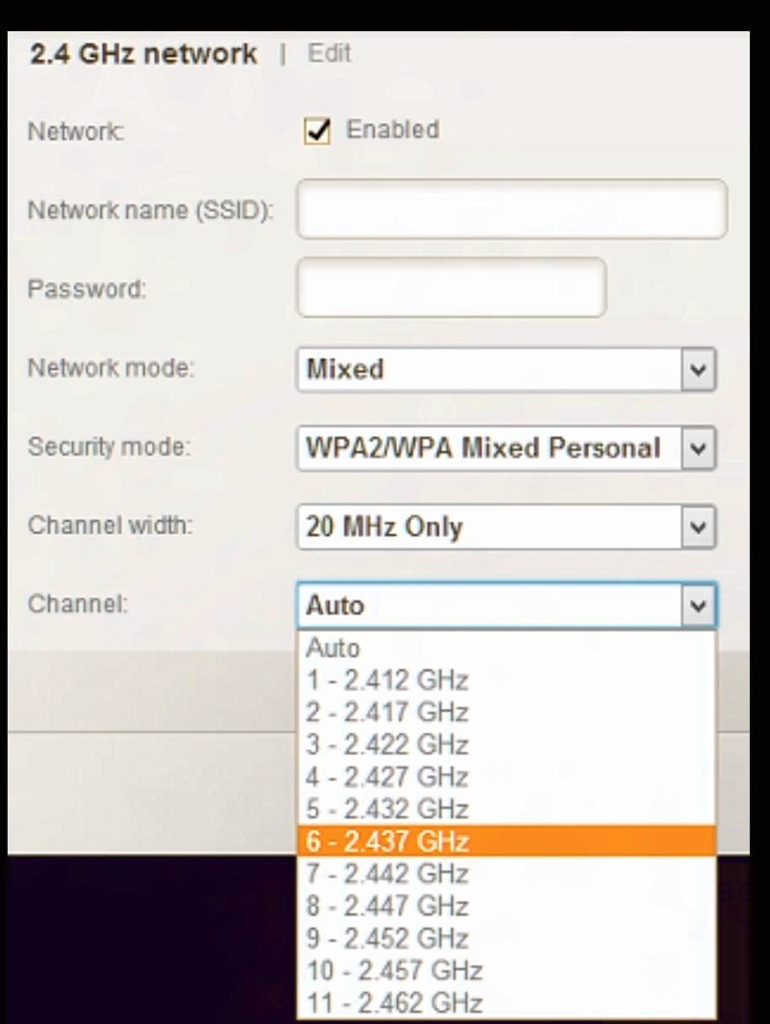Click the Network mode dropdown arrow
The width and height of the screenshot is (770, 1024).
tap(699, 369)
